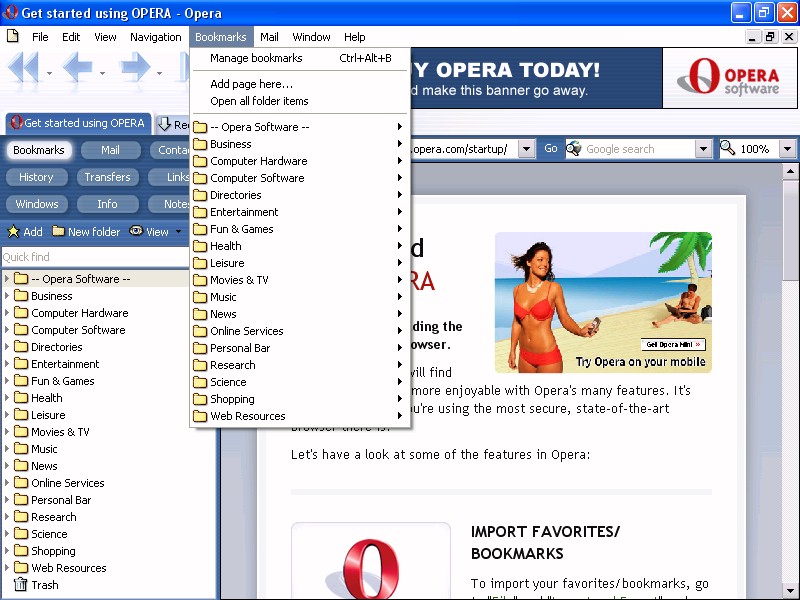Click the Google search magnifier icon
800x600 pixels.
click(x=574, y=148)
